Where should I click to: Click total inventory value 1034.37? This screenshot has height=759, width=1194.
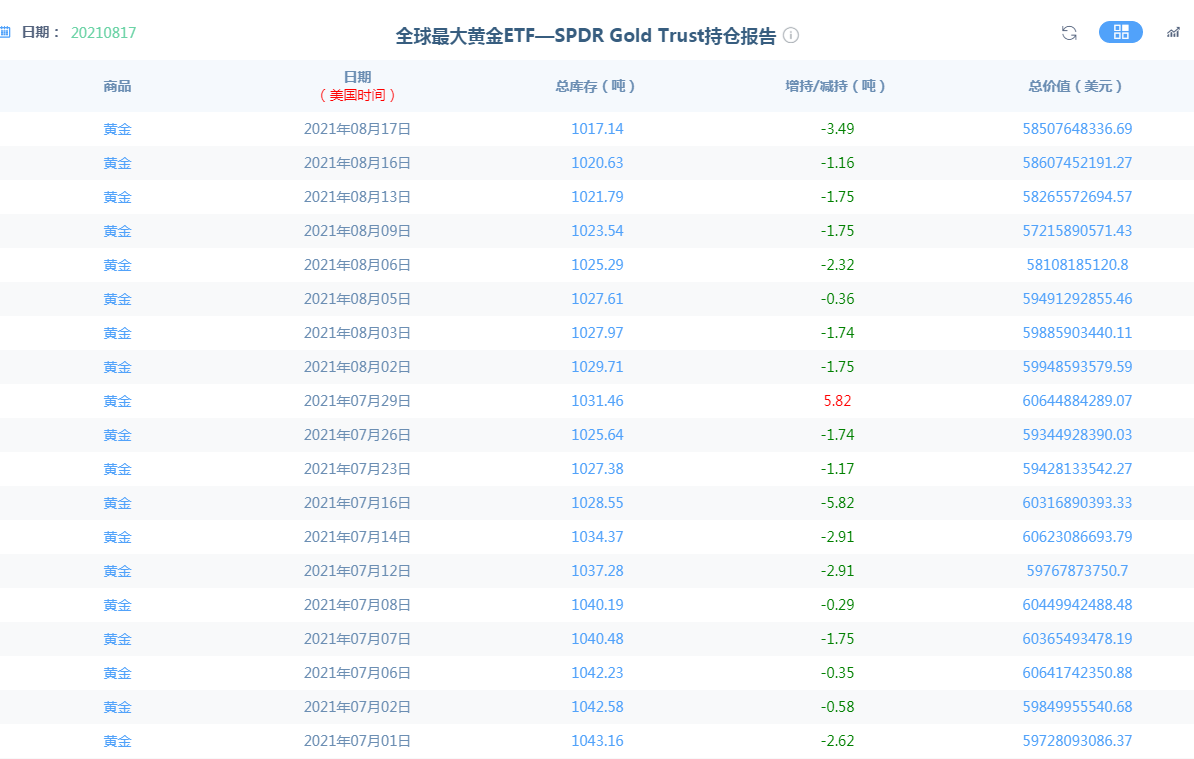click(x=597, y=537)
